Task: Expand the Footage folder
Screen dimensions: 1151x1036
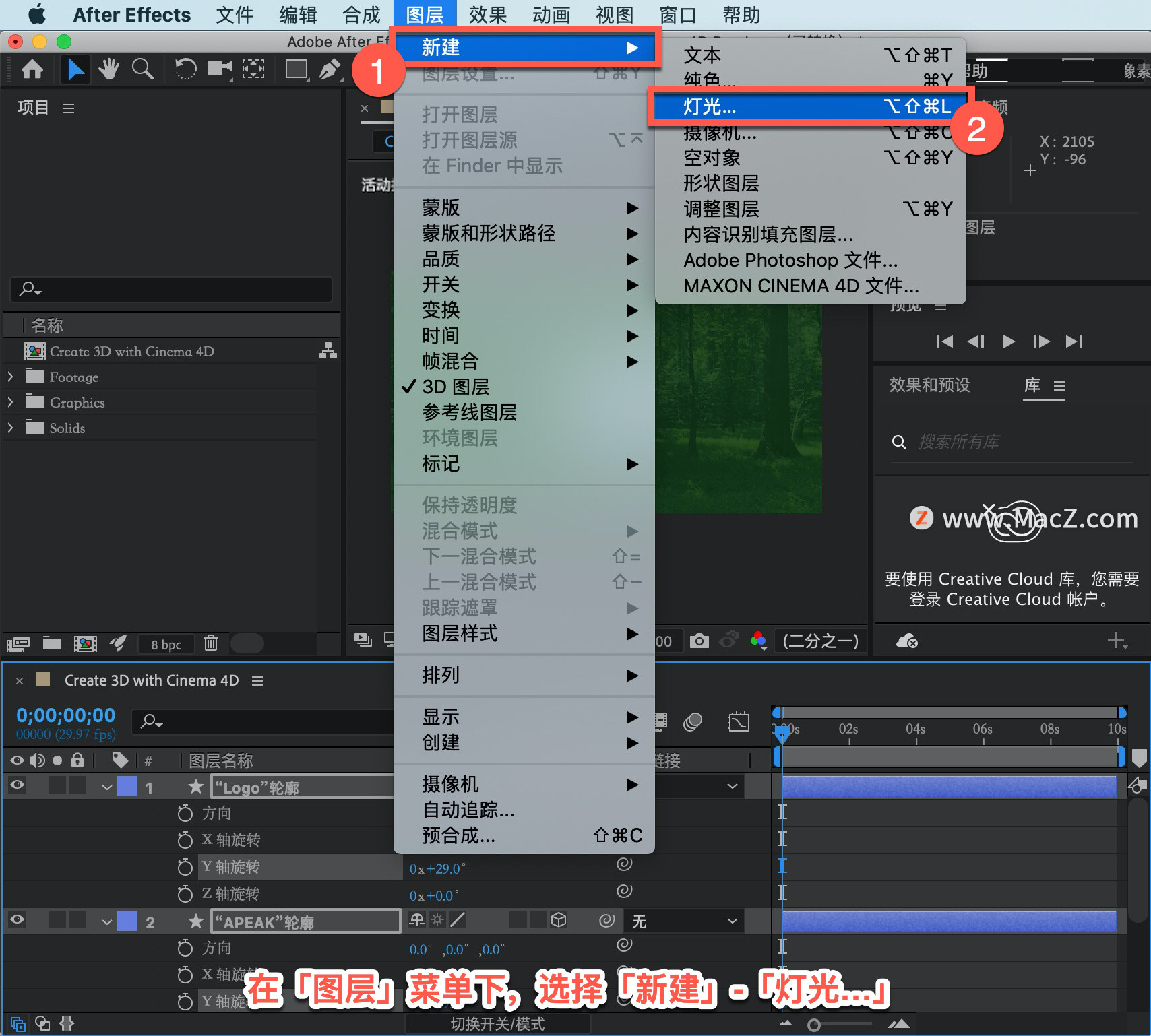Action: [10, 377]
